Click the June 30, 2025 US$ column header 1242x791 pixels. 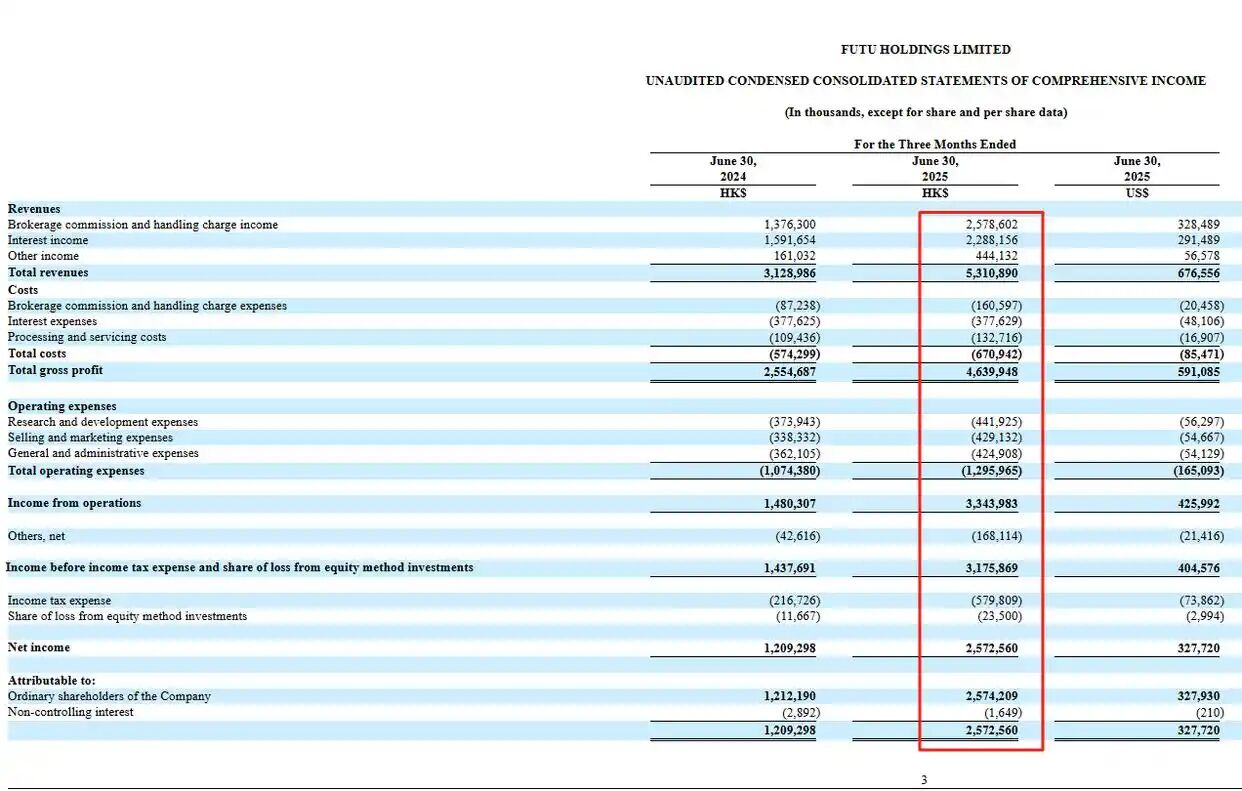tap(1137, 176)
